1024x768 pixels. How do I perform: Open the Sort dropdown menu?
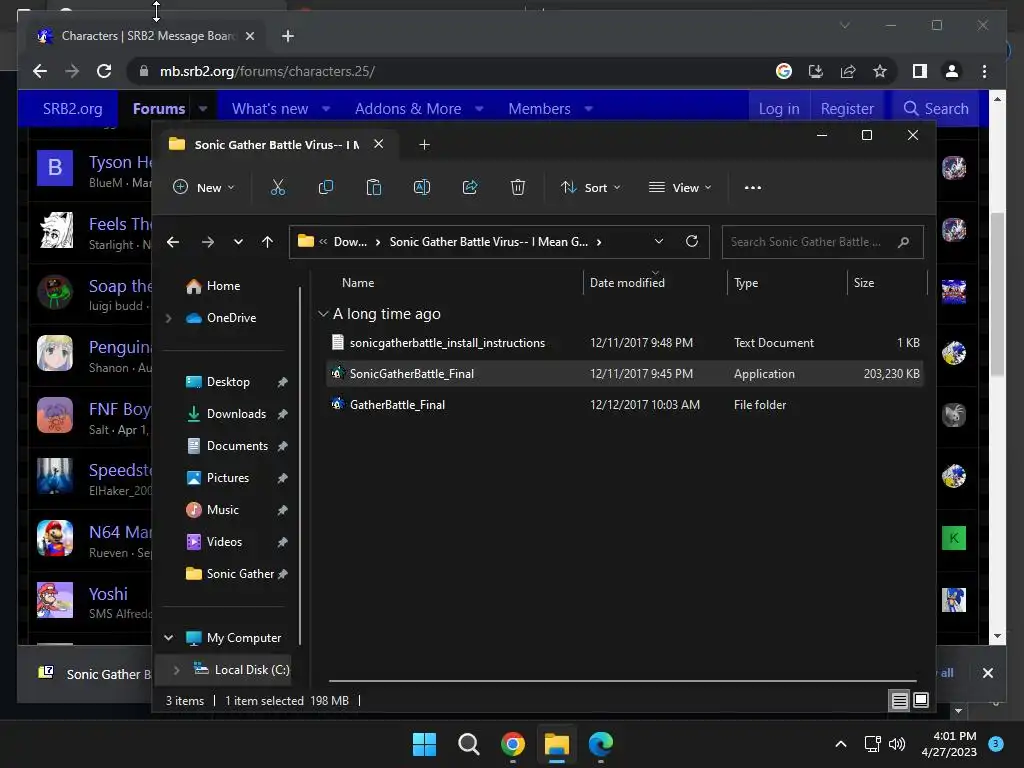(x=590, y=187)
